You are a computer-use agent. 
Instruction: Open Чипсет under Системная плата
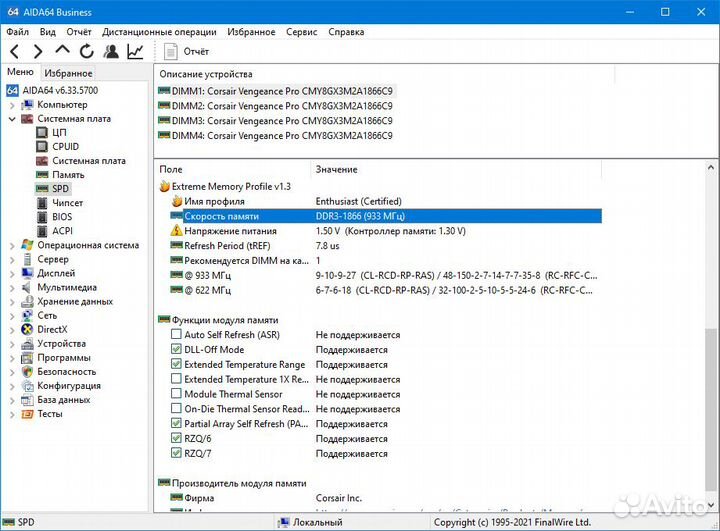(x=68, y=202)
